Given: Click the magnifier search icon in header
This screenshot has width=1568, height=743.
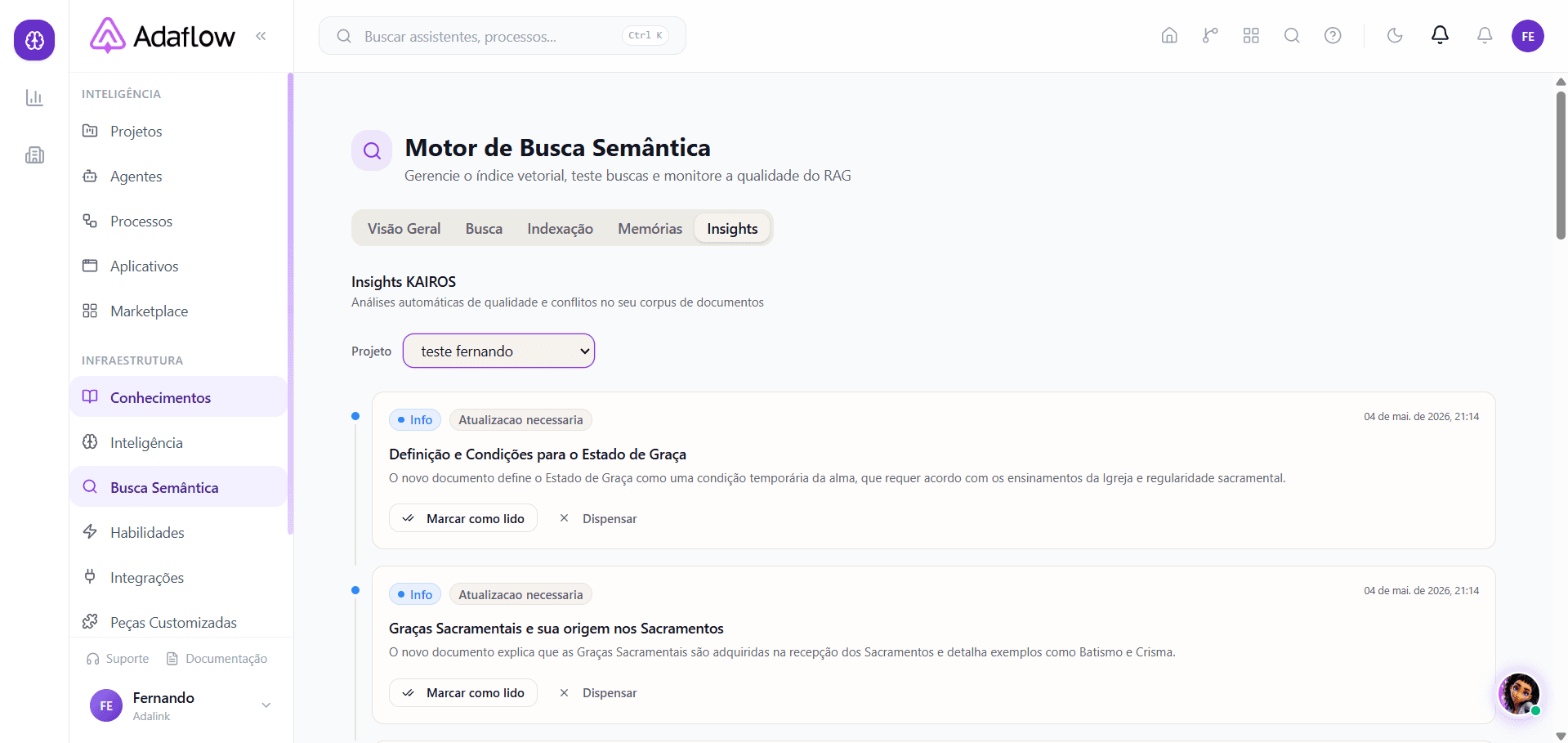Looking at the screenshot, I should 1292,36.
